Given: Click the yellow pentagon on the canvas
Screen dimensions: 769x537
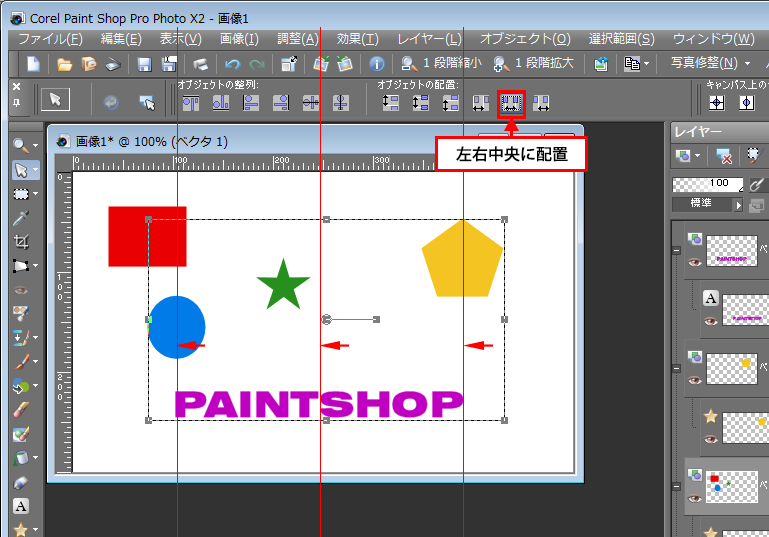Looking at the screenshot, I should 462,260.
